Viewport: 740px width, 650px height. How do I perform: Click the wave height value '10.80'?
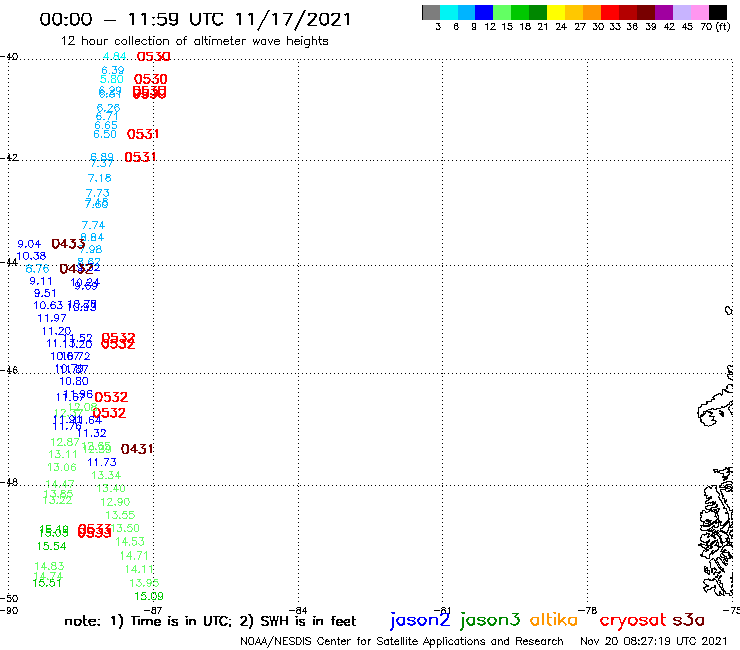coord(74,381)
